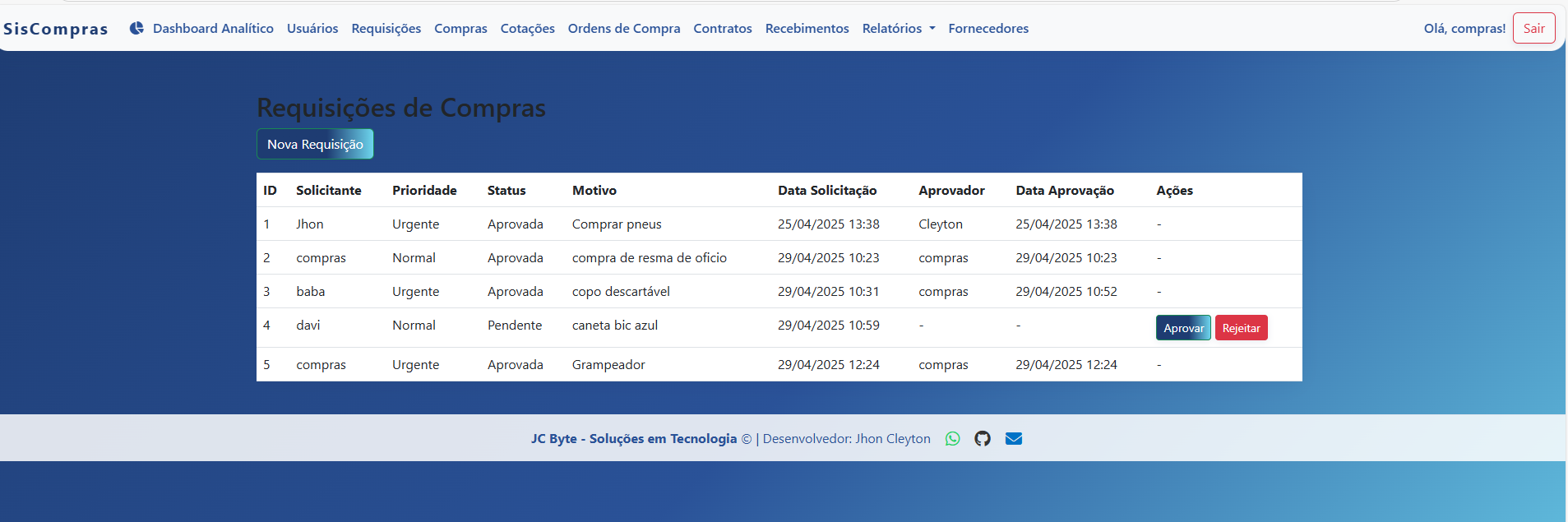The height and width of the screenshot is (522, 1568).
Task: Open the Contratos section
Action: (x=722, y=29)
